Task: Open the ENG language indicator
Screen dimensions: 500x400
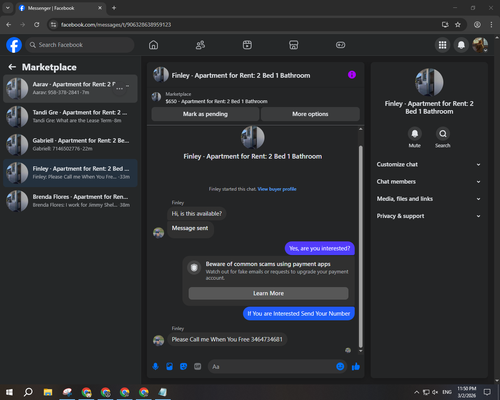Action: (x=447, y=392)
